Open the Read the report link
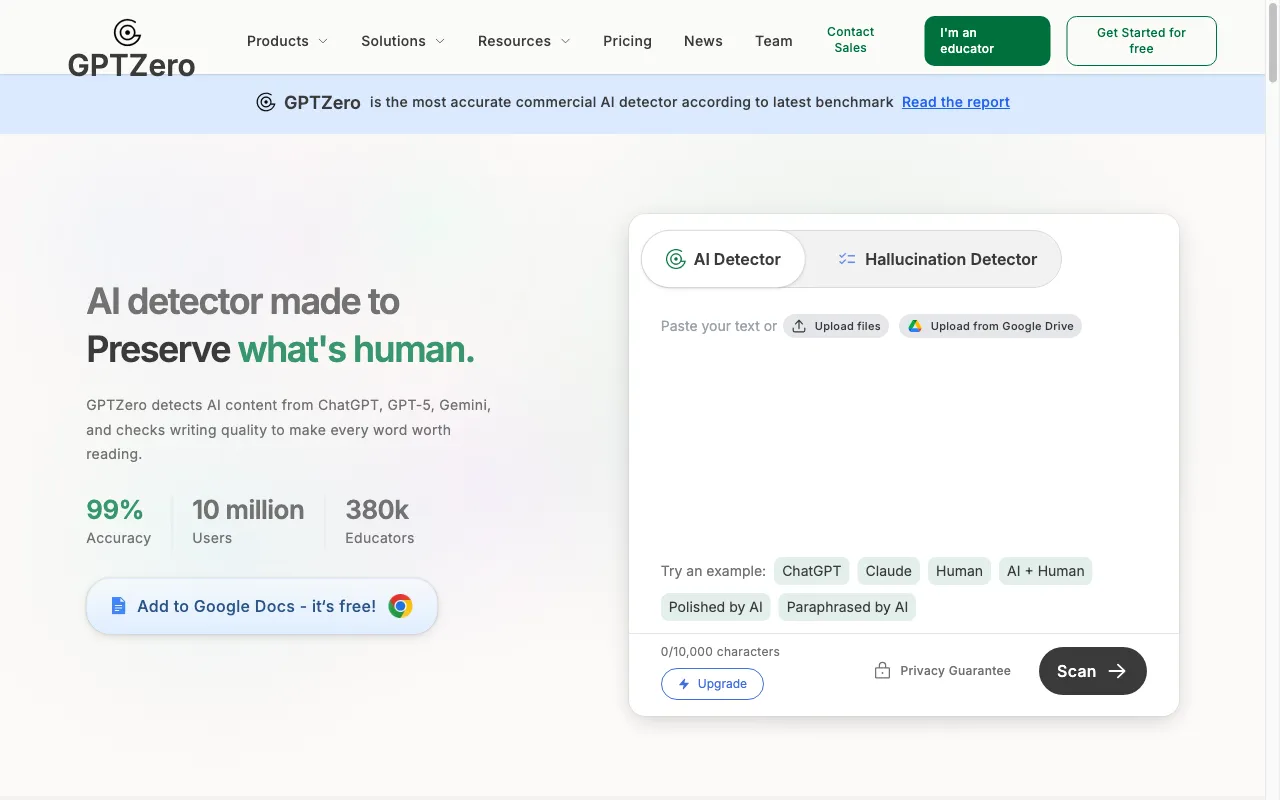This screenshot has height=800, width=1280. 956,102
